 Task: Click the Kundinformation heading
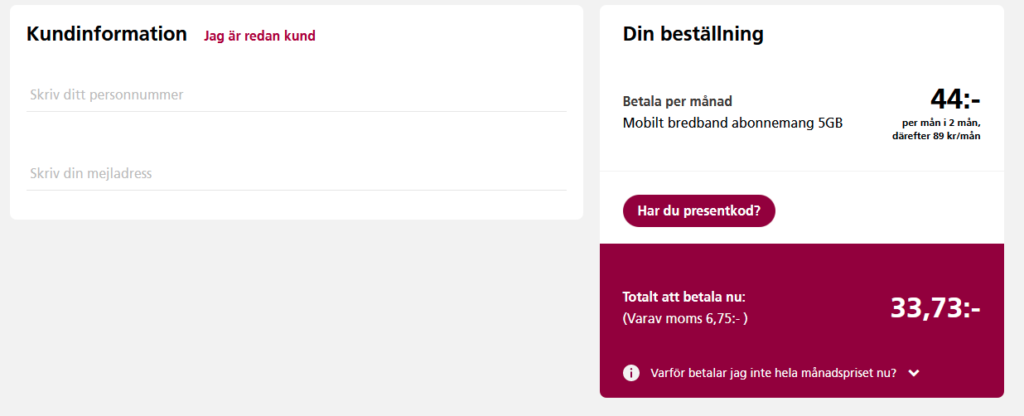pyautogui.click(x=106, y=34)
